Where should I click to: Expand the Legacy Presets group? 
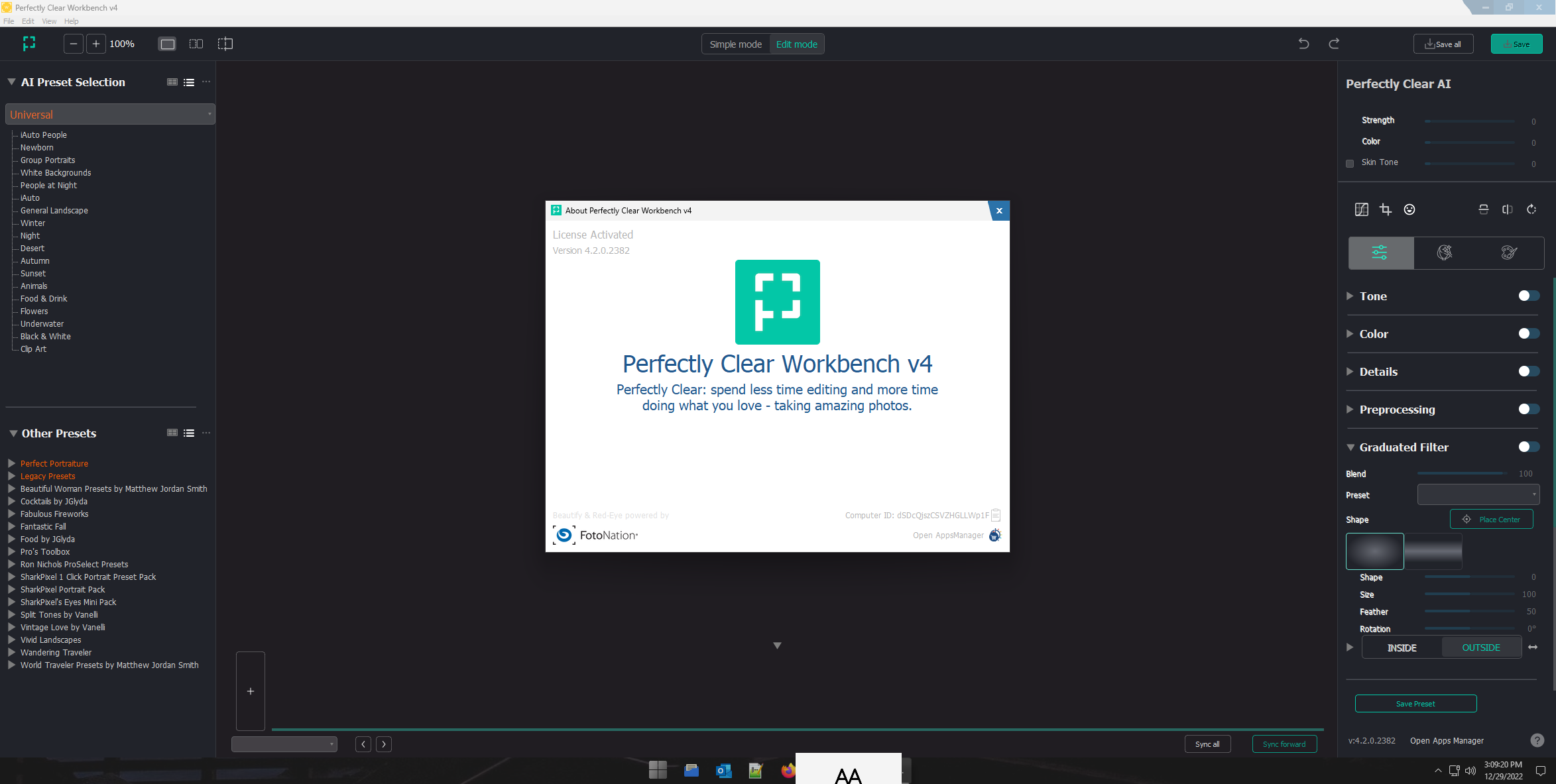(x=11, y=476)
